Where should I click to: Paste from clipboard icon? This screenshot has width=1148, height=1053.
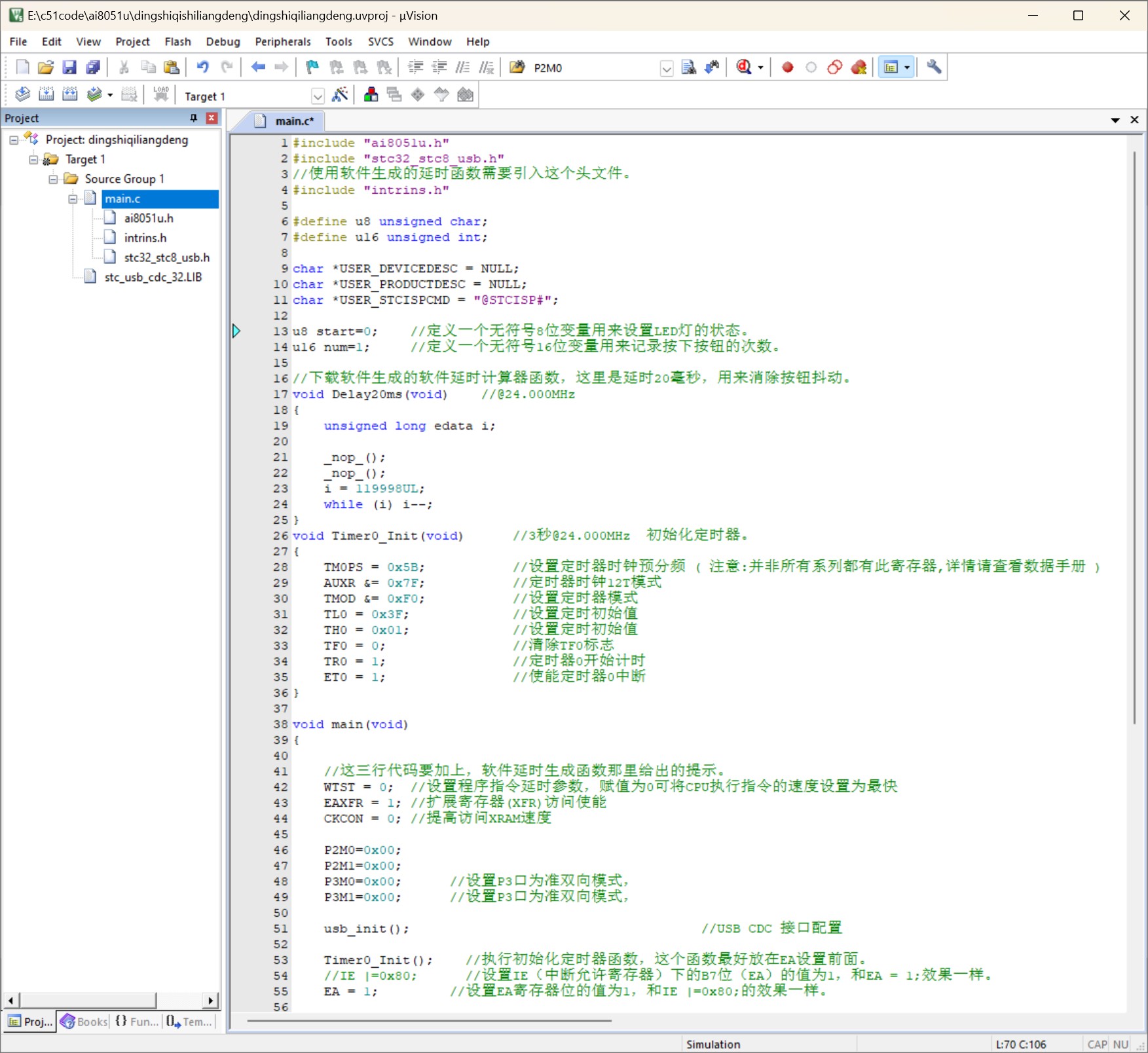point(171,67)
